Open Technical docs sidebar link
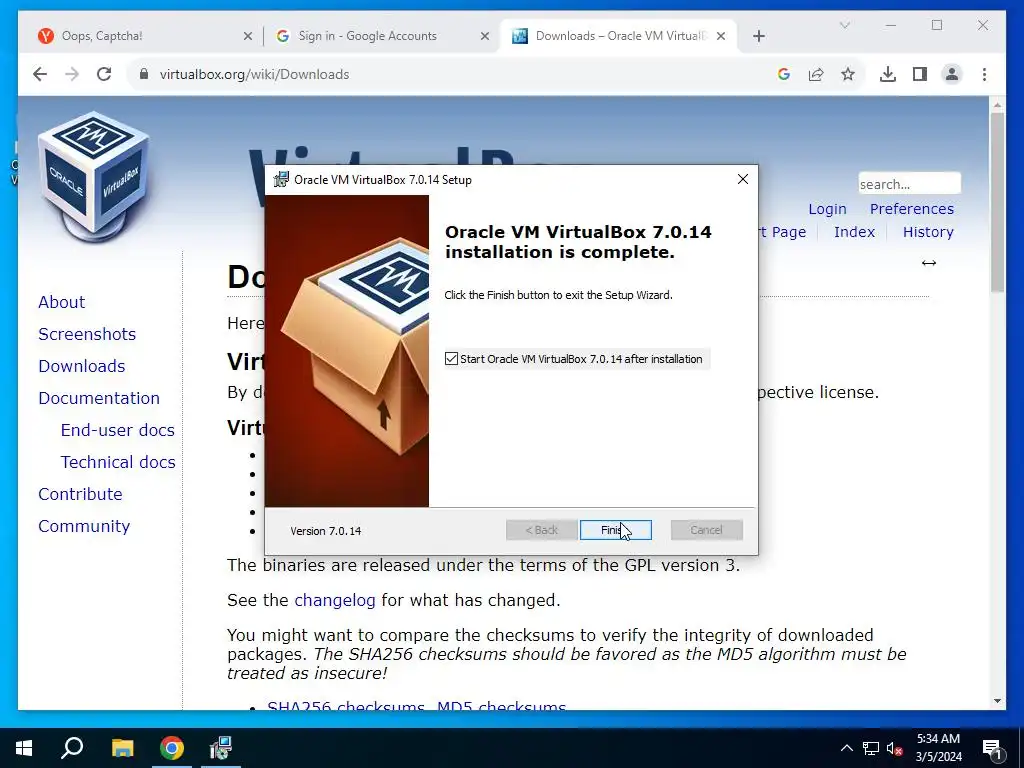Screen dimensions: 1024x768 pos(118,462)
